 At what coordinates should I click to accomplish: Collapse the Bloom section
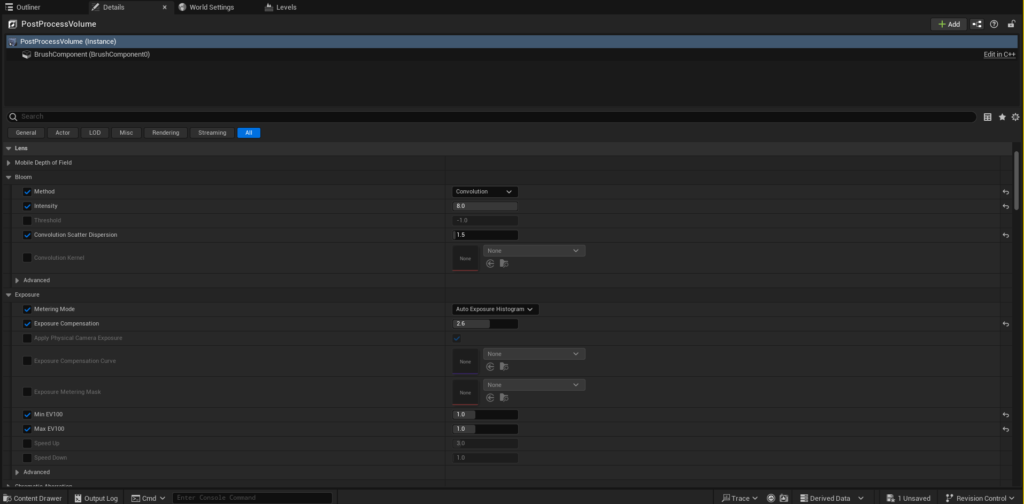click(8, 177)
